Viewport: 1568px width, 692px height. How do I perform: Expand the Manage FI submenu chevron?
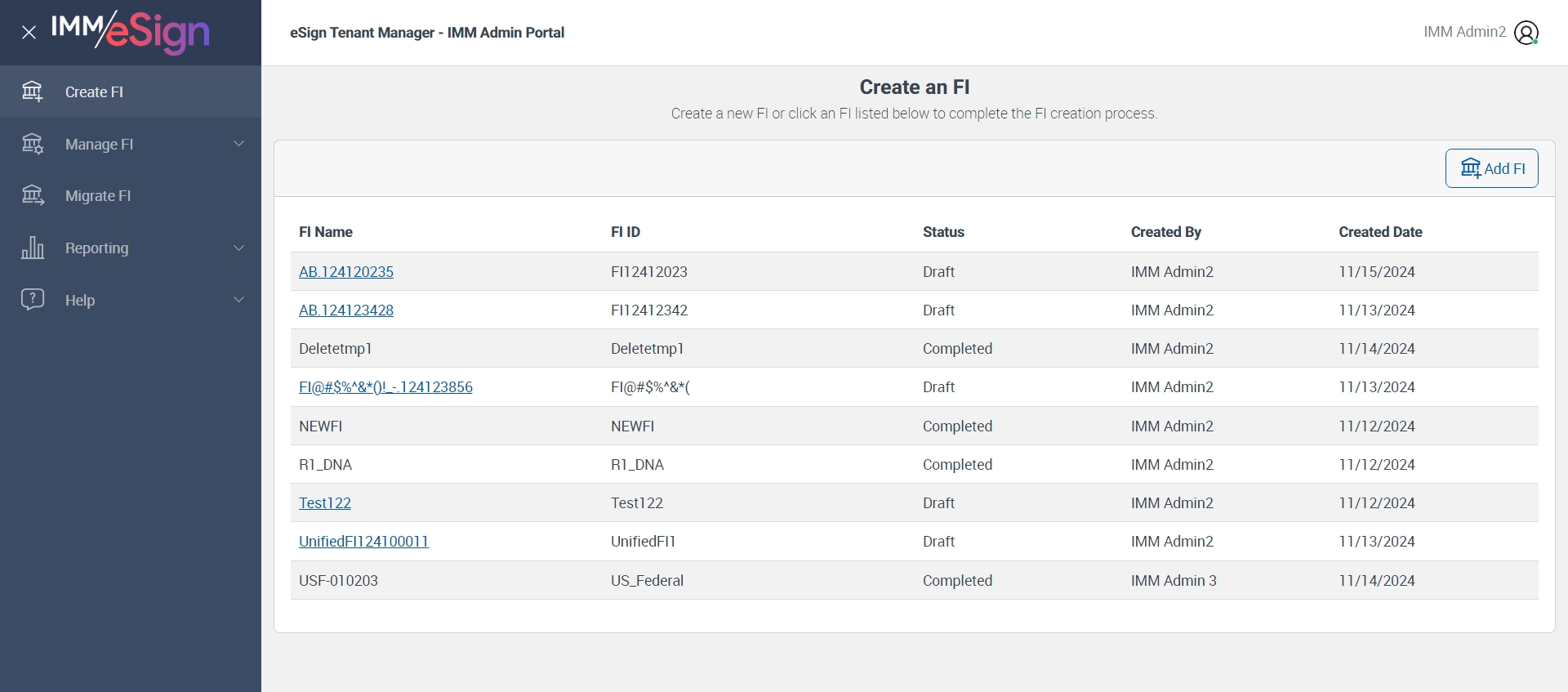239,144
